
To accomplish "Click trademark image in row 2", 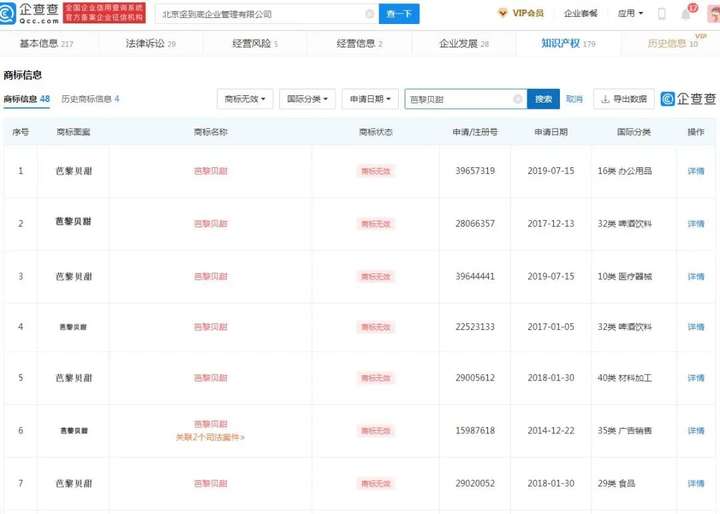I will 73,222.
